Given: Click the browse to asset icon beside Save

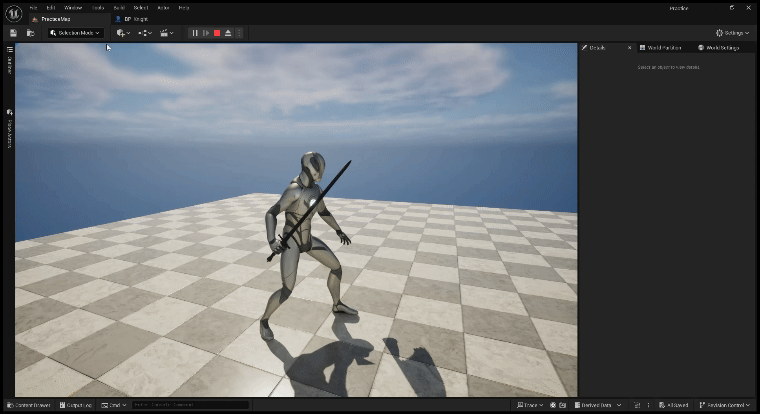Looking at the screenshot, I should coord(31,33).
